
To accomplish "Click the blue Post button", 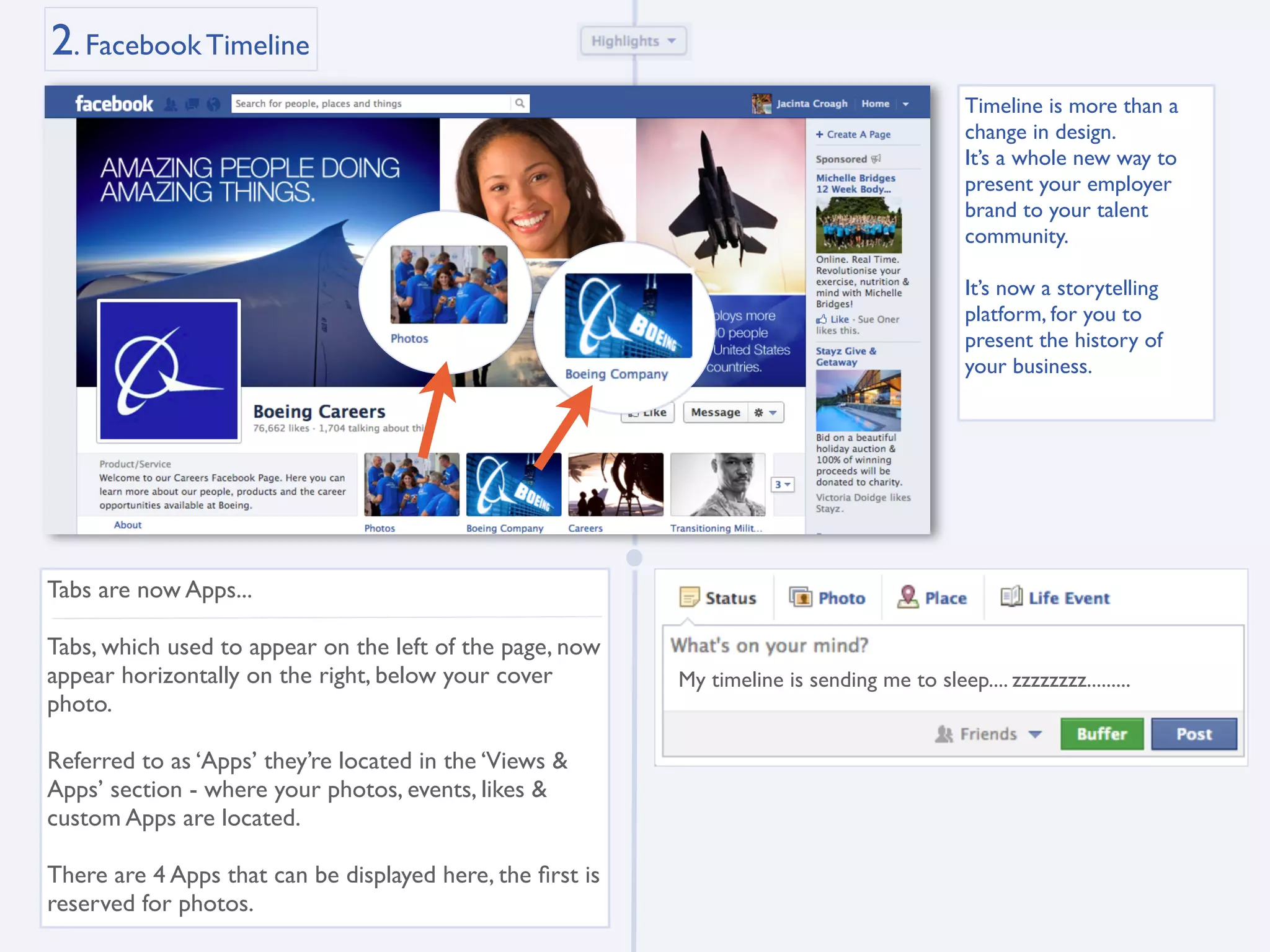I will pos(1194,734).
